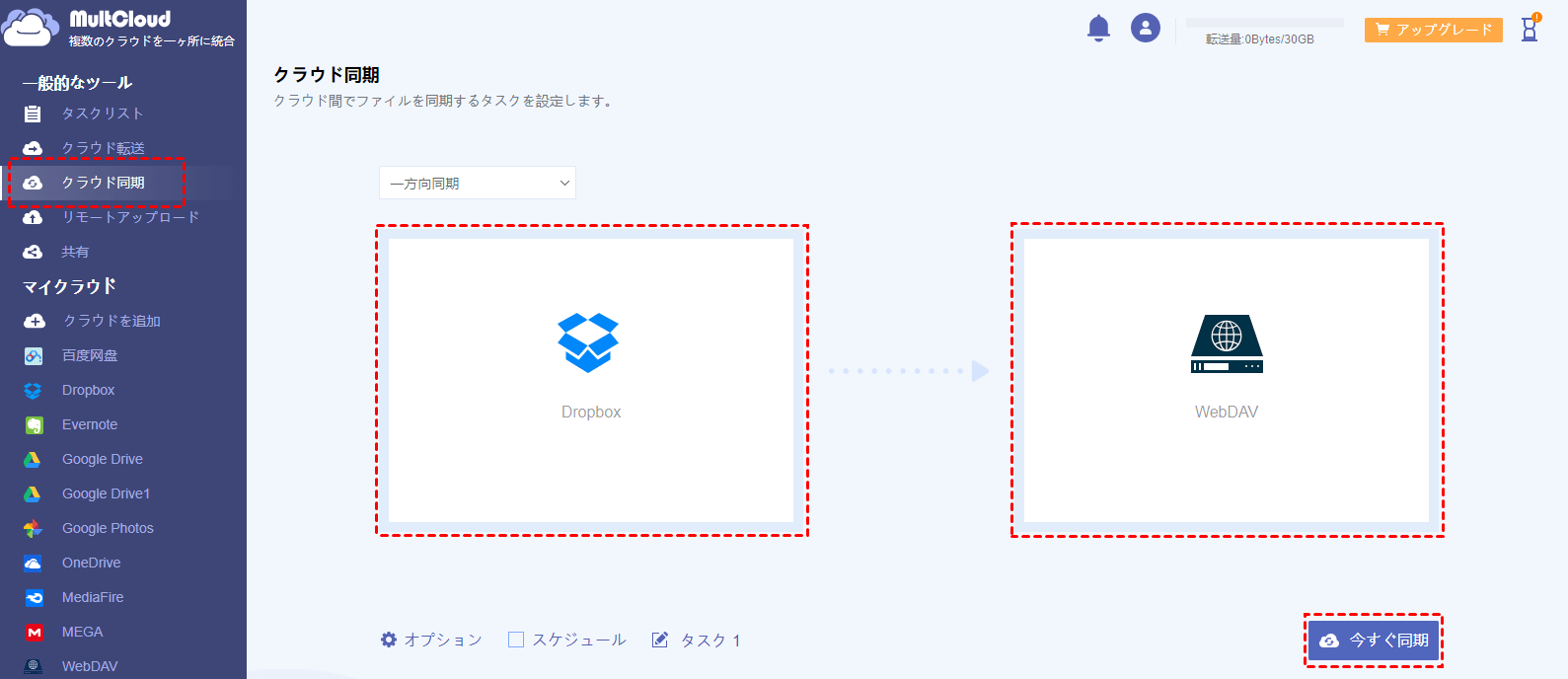The image size is (1568, 679).
Task: Click the share cloud icon
Action: click(x=33, y=252)
